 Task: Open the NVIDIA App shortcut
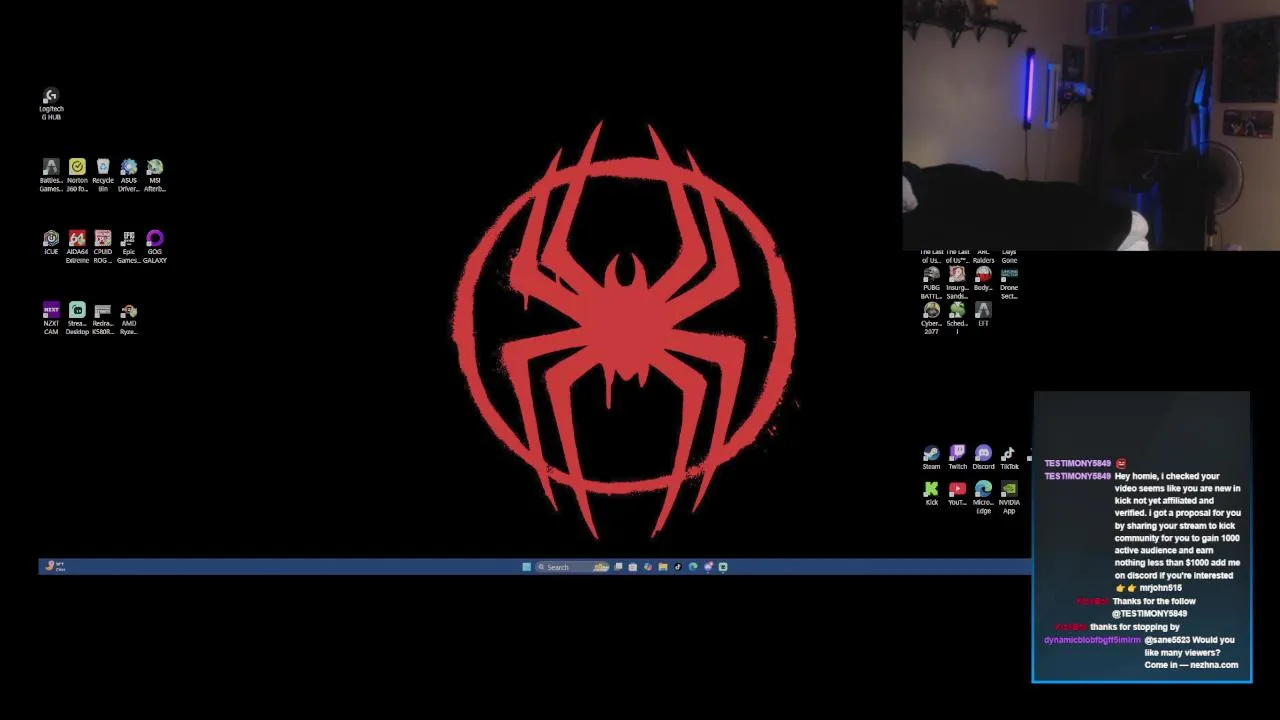1009,498
